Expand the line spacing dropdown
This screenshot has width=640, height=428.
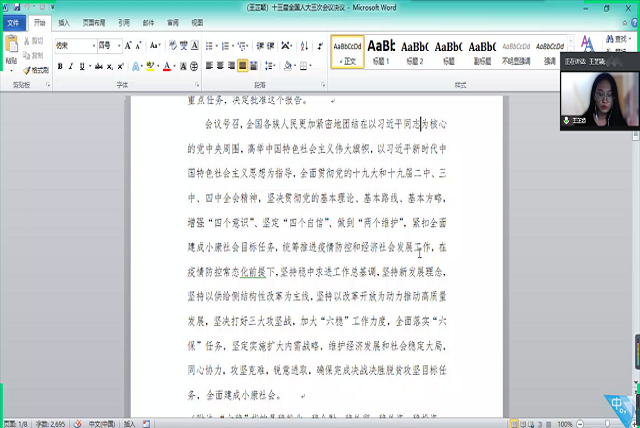273,66
